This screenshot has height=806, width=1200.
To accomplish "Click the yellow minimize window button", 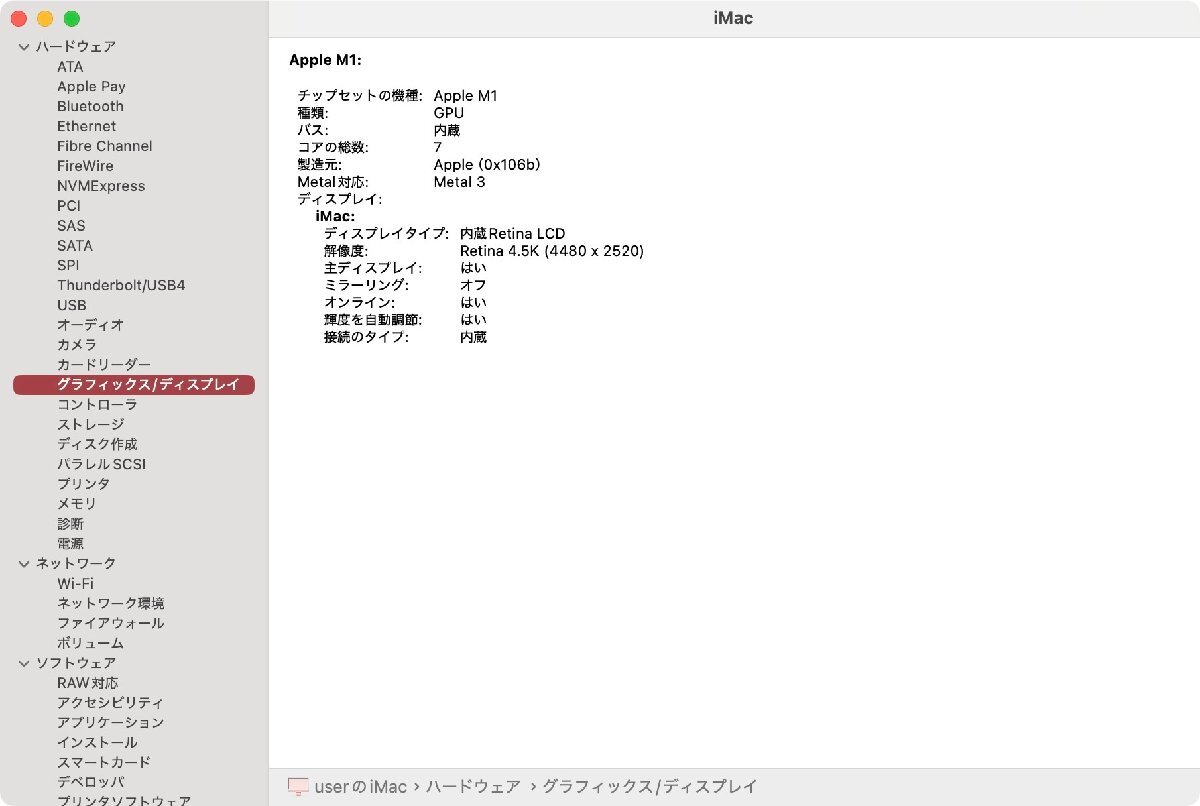I will pos(45,19).
